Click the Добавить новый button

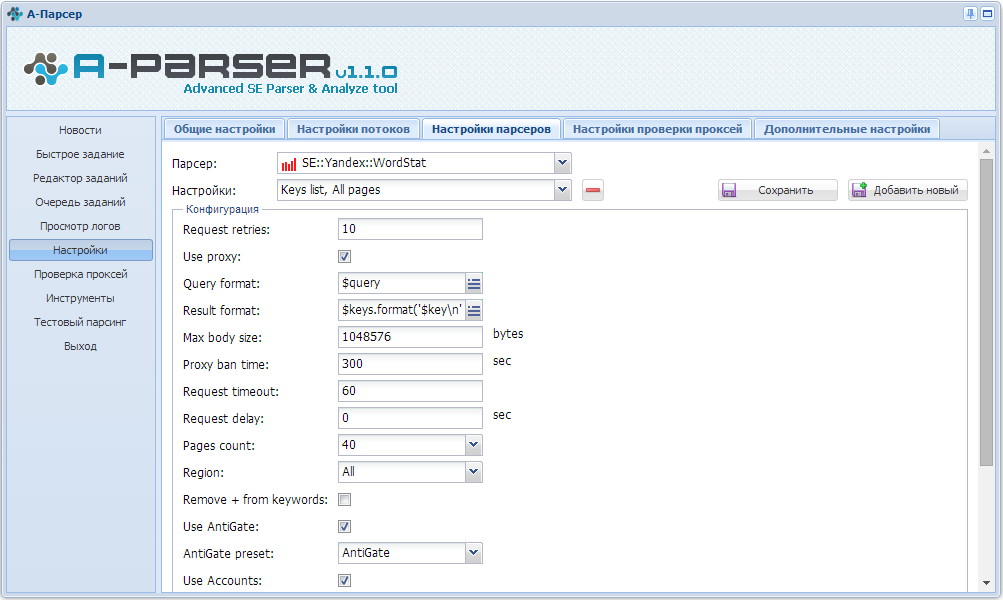[908, 190]
